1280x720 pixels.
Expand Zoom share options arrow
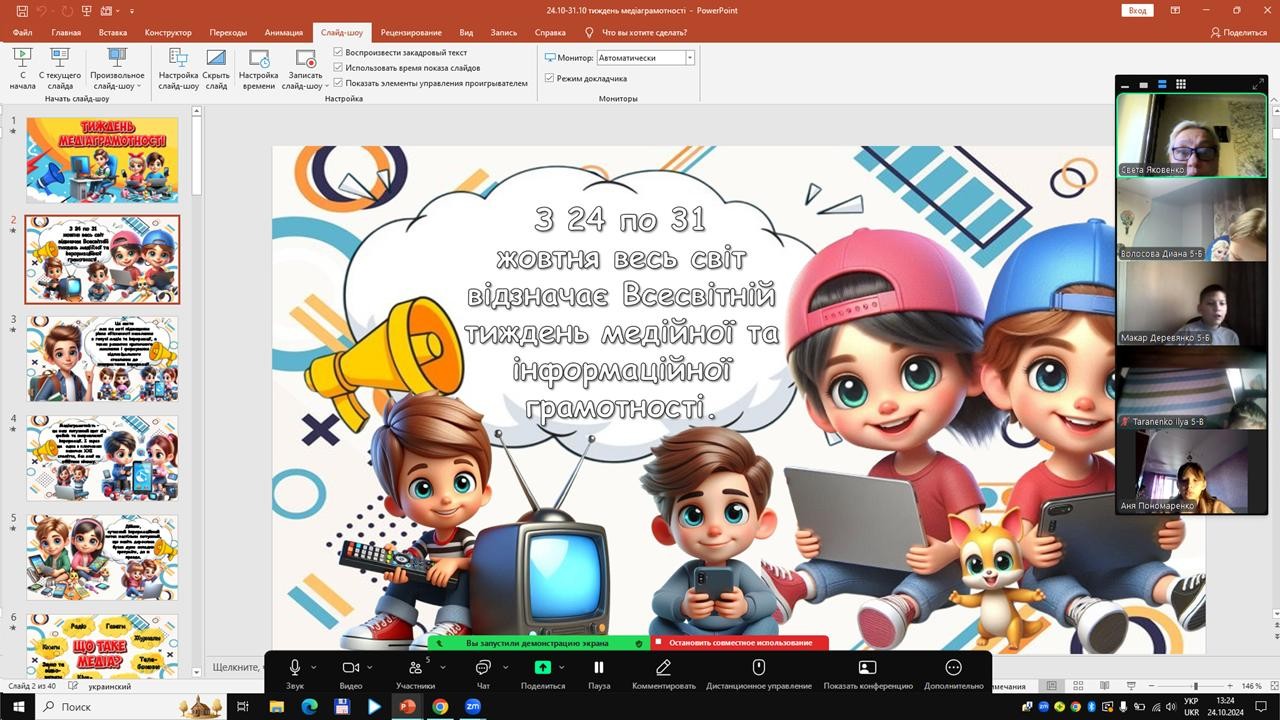pos(562,667)
